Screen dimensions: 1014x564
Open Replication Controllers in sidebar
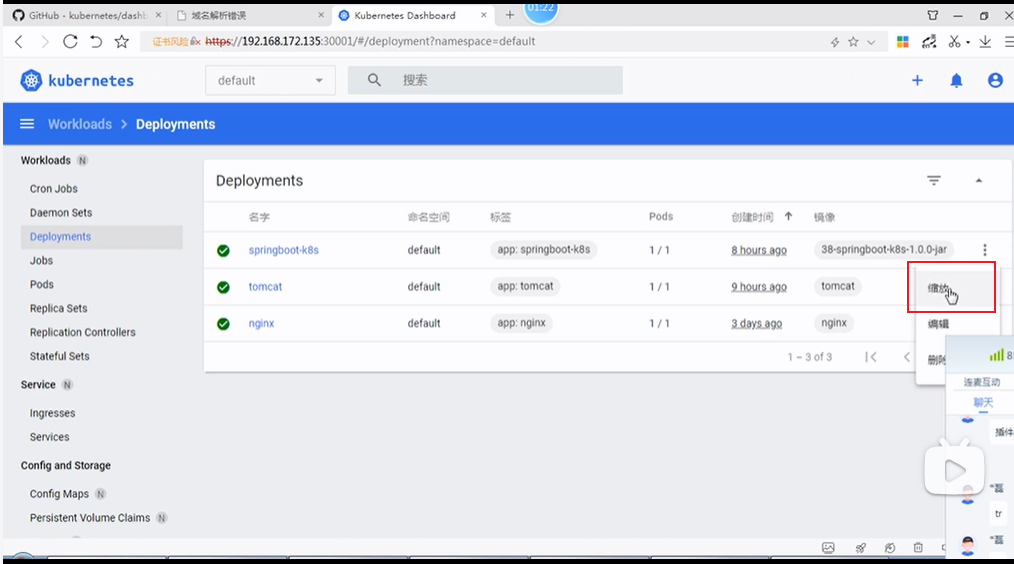pyautogui.click(x=83, y=332)
